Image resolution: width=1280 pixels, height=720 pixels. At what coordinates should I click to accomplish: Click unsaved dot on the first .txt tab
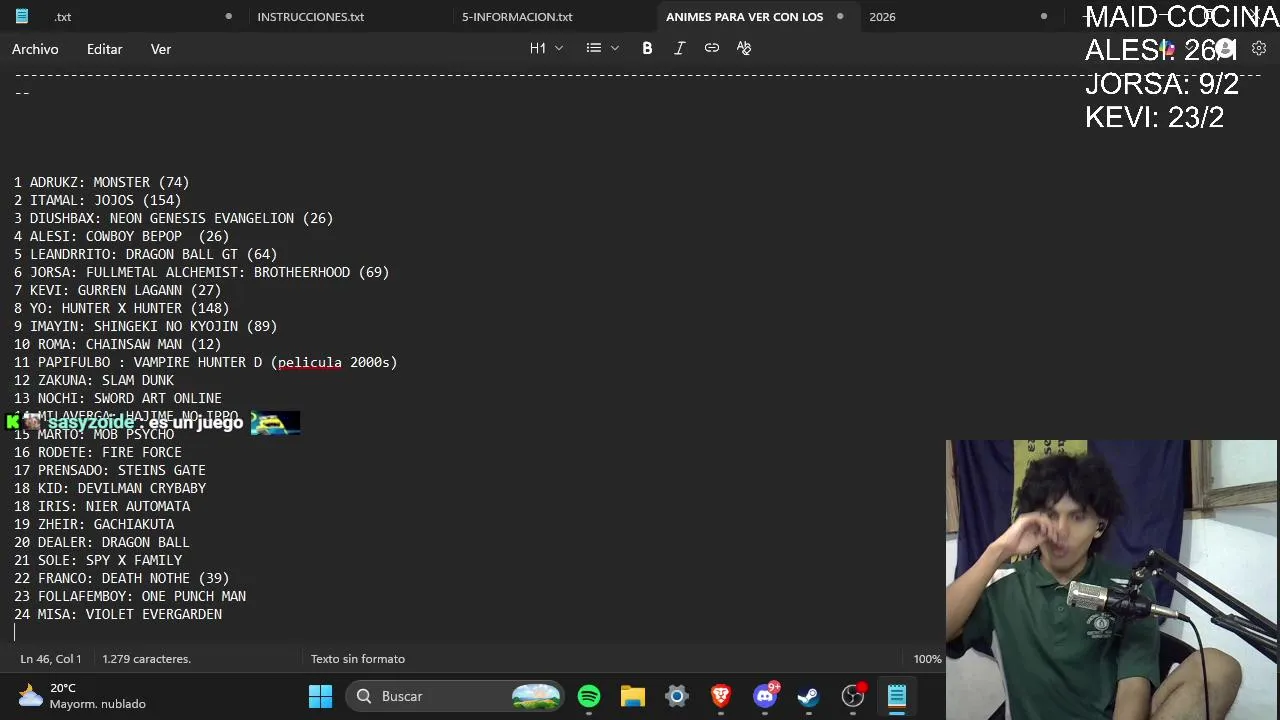[229, 16]
